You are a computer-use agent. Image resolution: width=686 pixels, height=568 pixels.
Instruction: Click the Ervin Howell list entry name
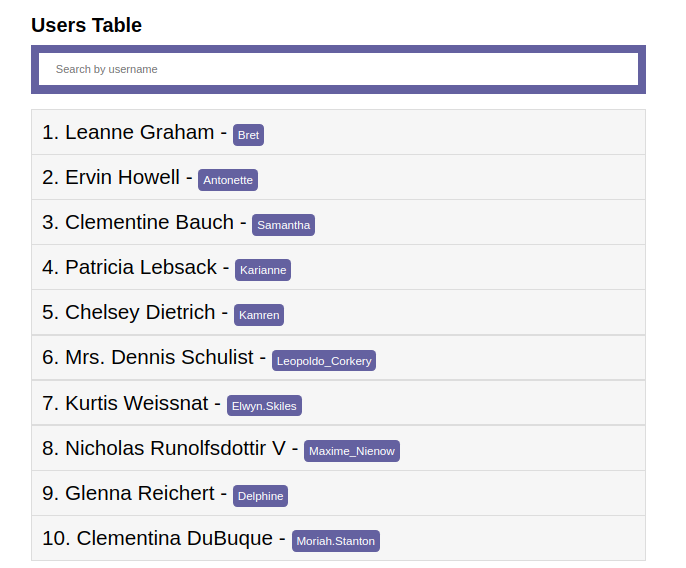click(122, 177)
